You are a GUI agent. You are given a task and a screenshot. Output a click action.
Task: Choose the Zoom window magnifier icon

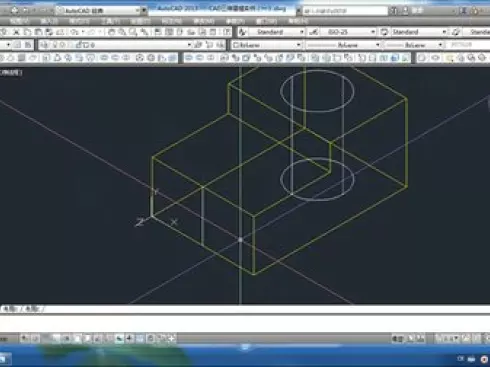[133, 32]
